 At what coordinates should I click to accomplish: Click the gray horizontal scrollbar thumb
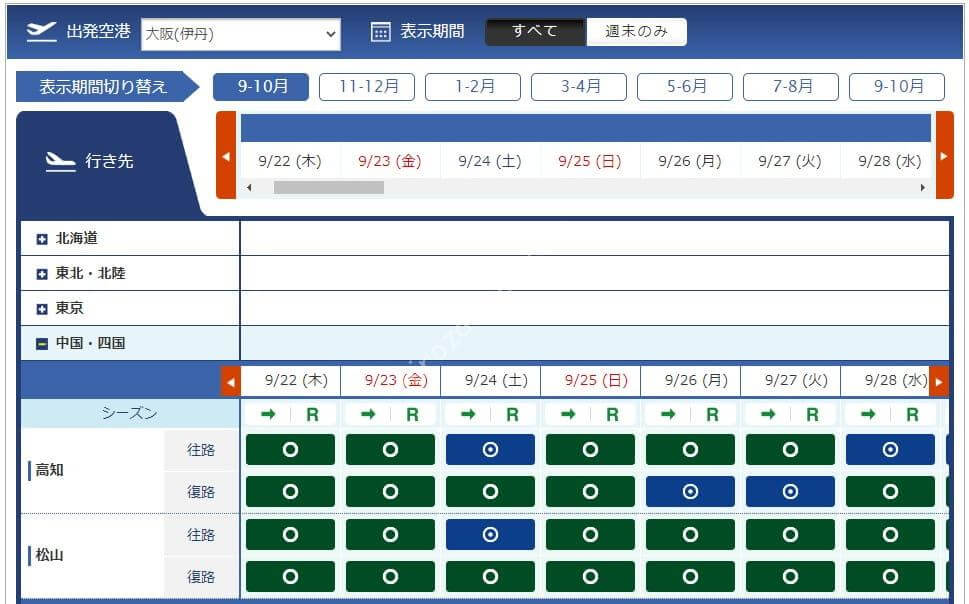pyautogui.click(x=329, y=187)
